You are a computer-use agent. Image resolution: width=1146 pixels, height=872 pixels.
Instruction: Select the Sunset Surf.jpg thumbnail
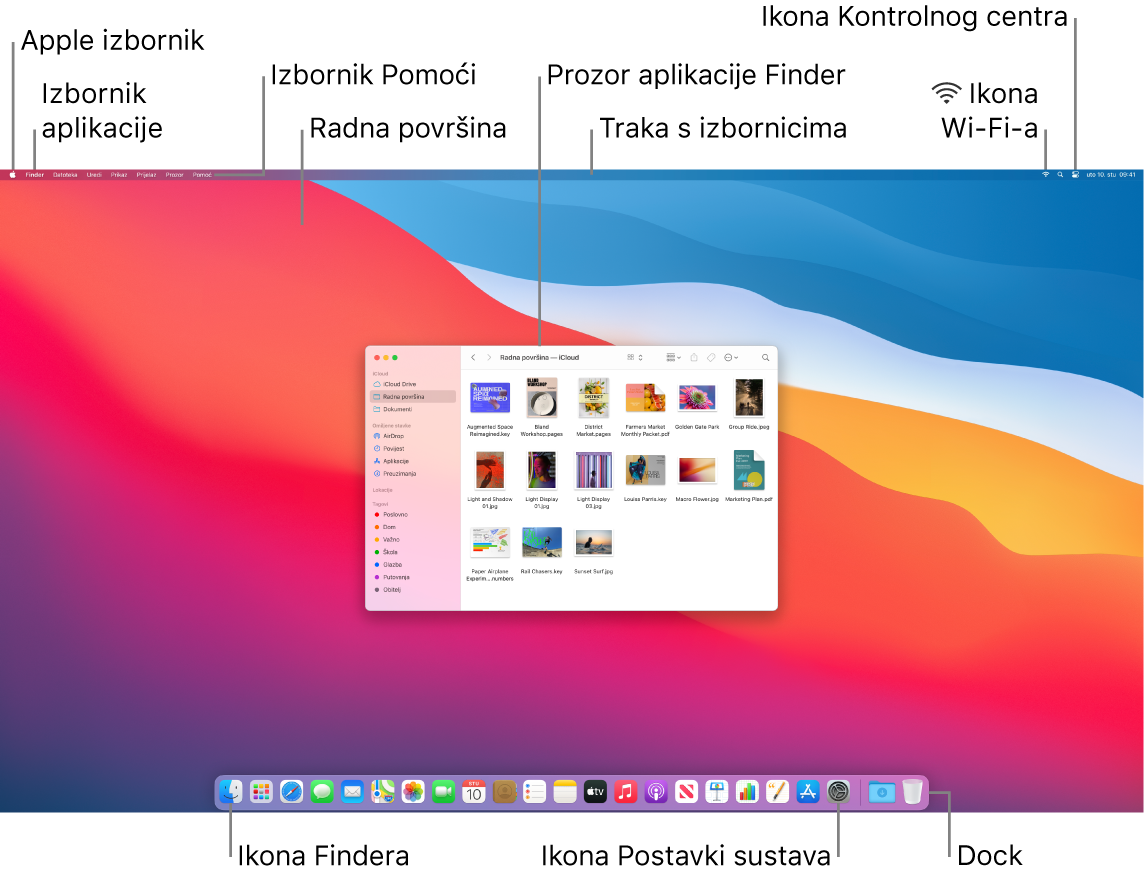593,542
